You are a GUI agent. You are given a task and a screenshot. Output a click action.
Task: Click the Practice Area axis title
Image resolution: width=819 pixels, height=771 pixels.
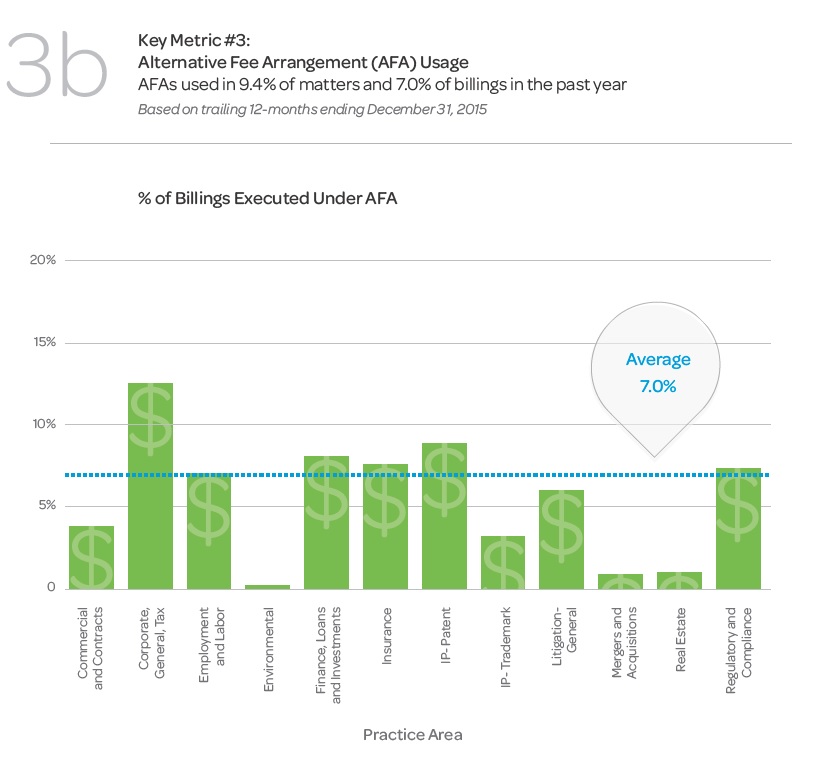click(x=412, y=734)
